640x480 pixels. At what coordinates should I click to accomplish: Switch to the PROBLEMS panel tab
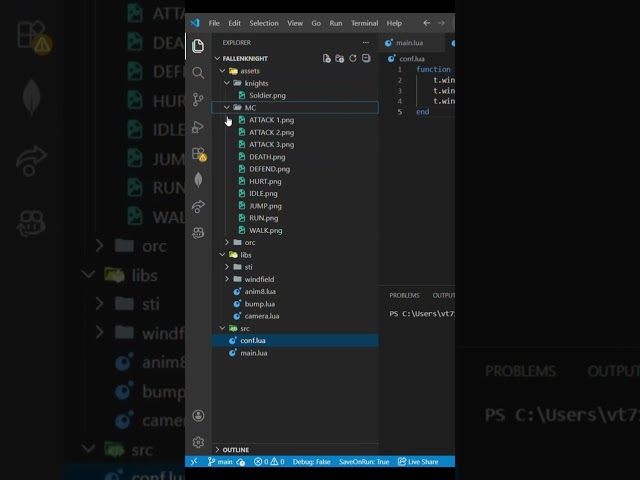[404, 295]
